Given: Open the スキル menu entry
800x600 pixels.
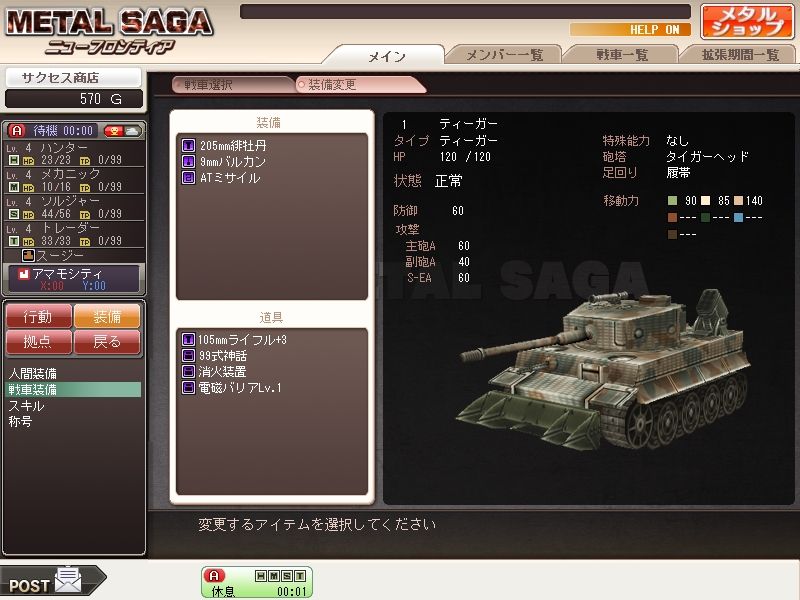Looking at the screenshot, I should (27, 406).
